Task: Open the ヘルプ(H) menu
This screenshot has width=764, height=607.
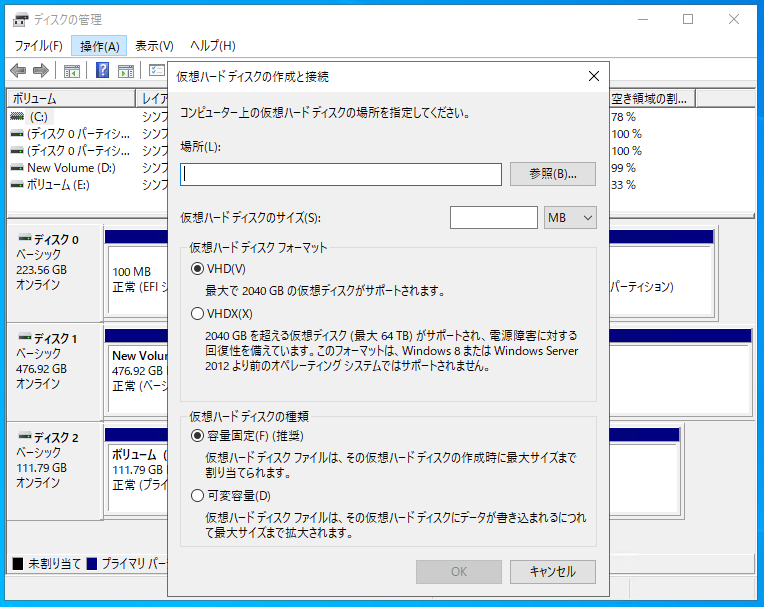Action: (212, 46)
